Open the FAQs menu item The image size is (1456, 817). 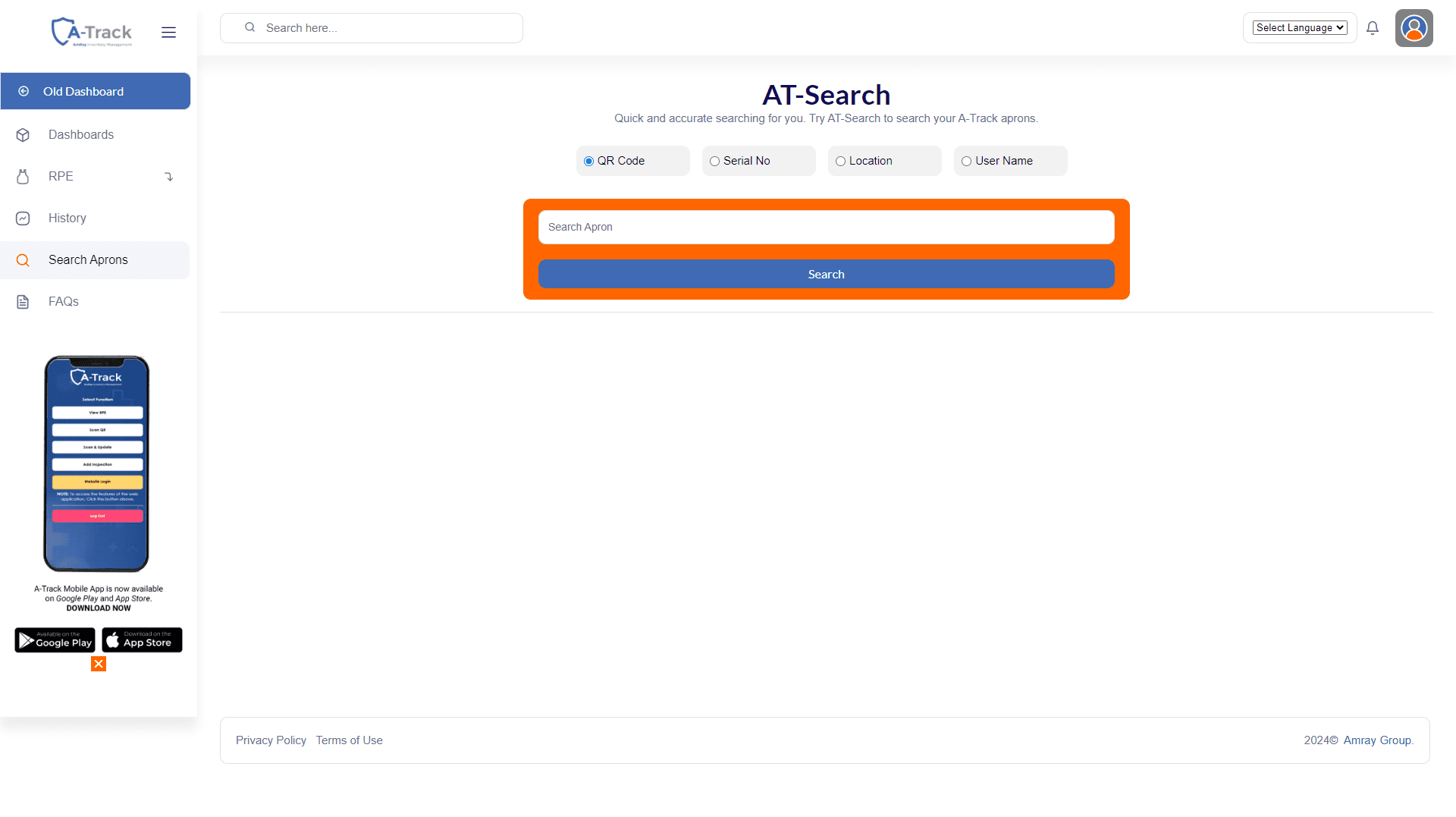click(x=96, y=301)
